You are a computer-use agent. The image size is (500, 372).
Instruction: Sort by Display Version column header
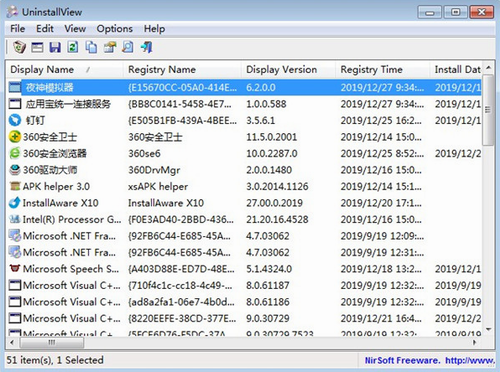288,69
